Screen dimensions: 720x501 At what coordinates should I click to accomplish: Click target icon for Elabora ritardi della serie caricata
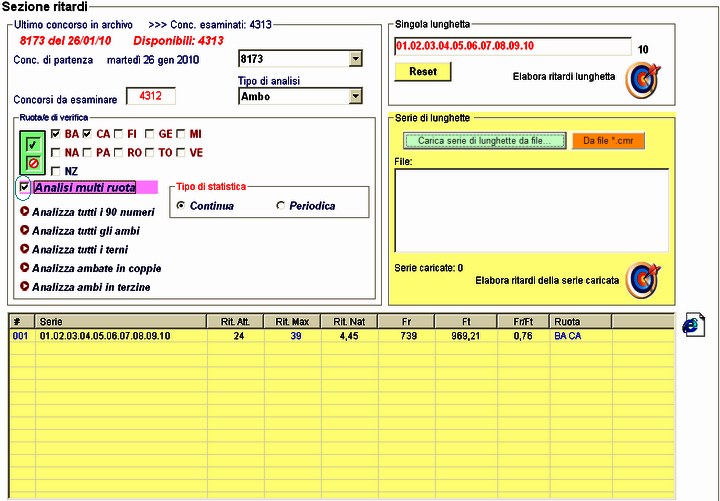[643, 280]
